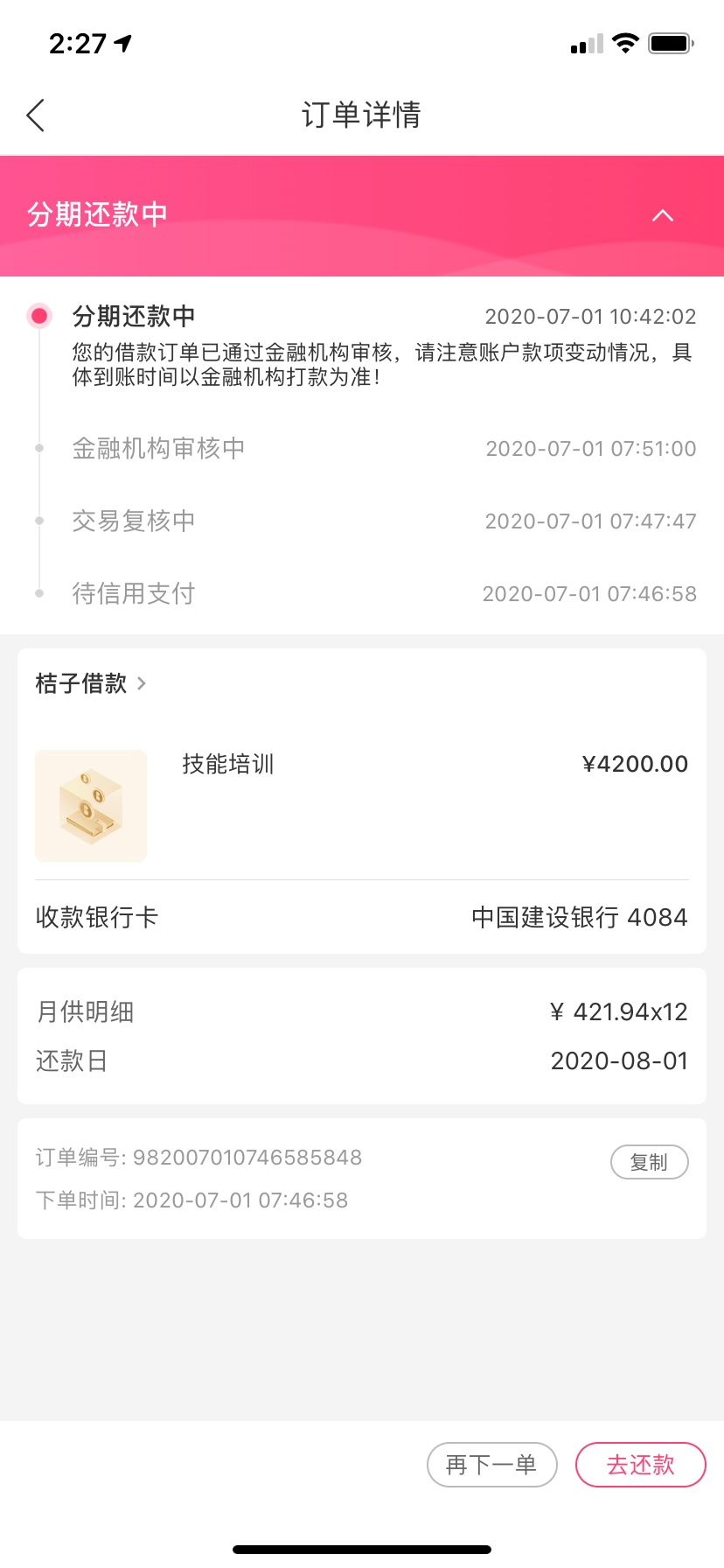Screen dimensions: 724x1568
Task: Tap the Wi-Fi status icon
Action: pos(625,43)
